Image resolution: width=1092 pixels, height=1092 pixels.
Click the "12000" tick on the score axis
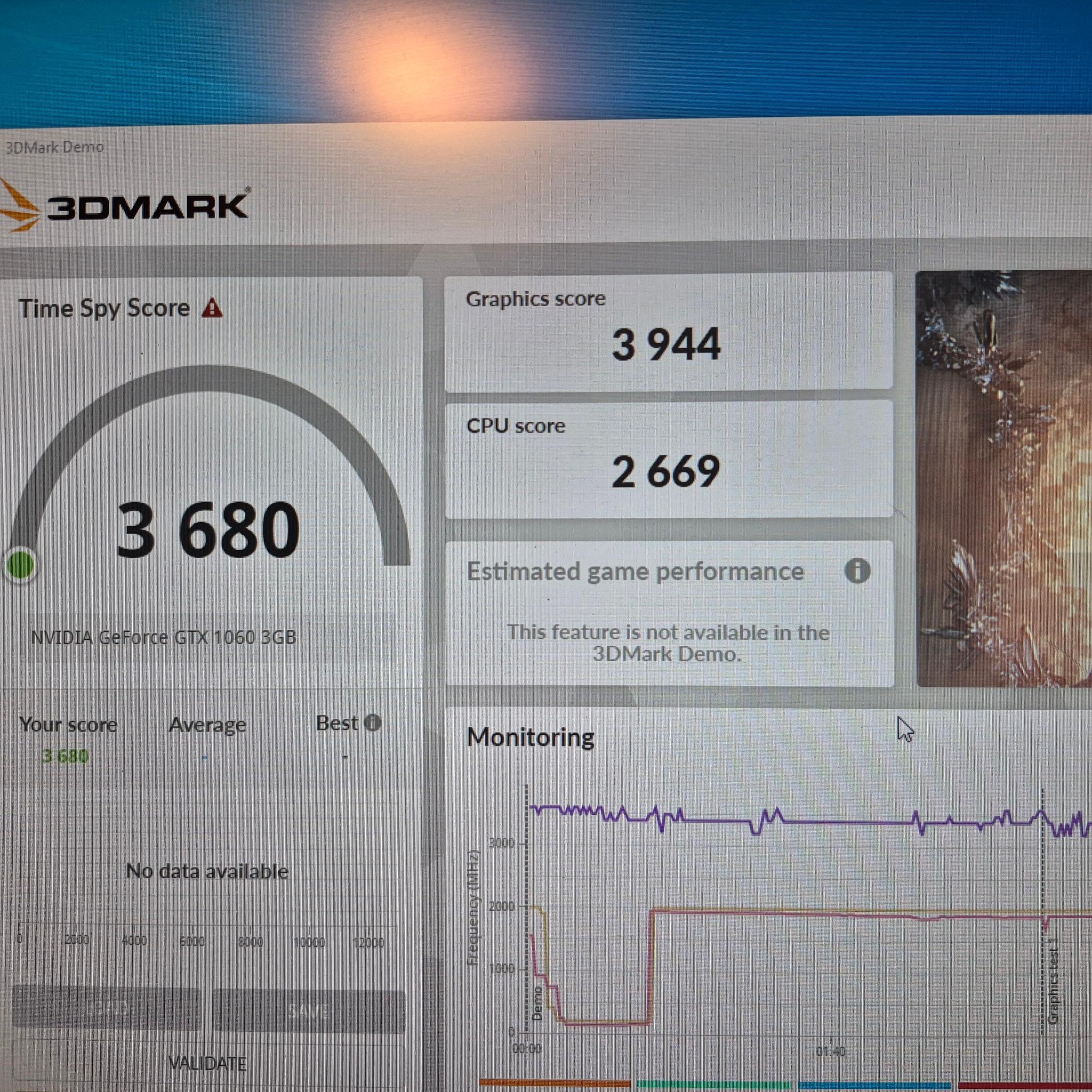tap(368, 942)
